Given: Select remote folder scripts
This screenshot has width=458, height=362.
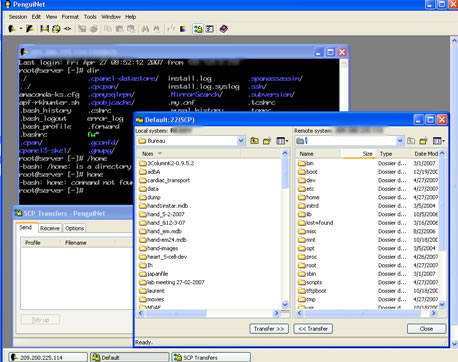Looking at the screenshot, I should click(310, 282).
